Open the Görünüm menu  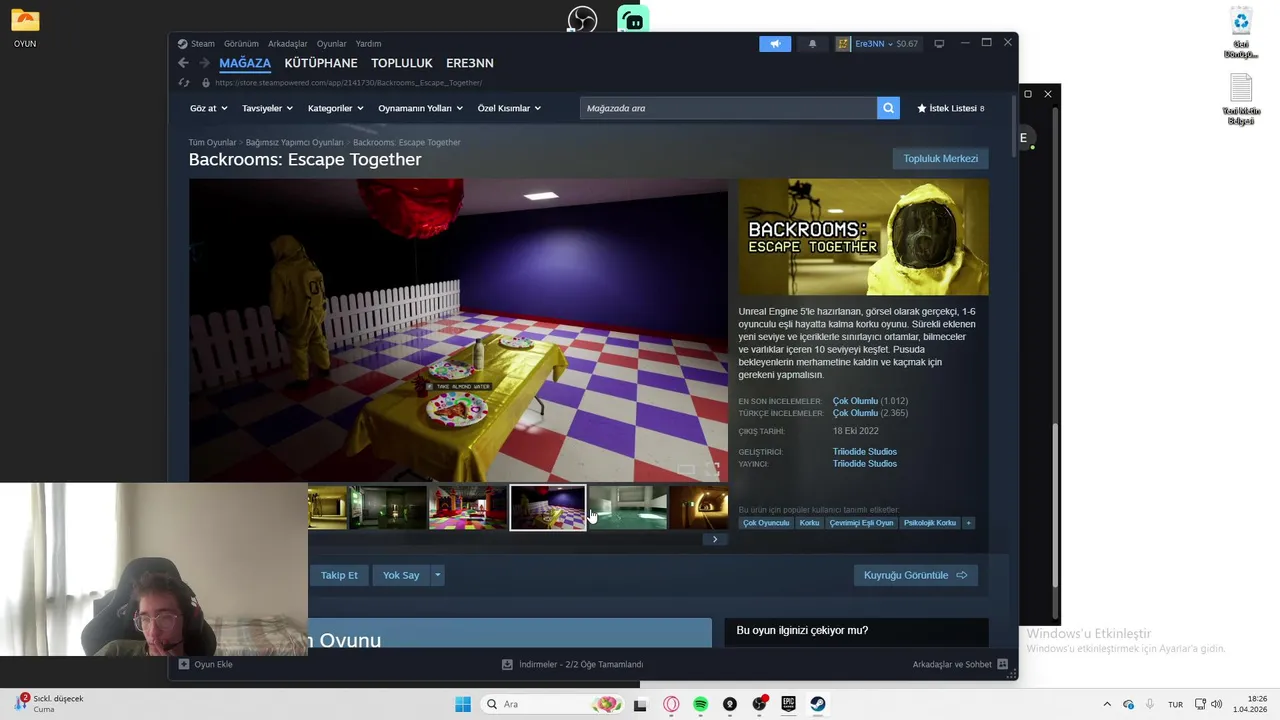pyautogui.click(x=241, y=44)
